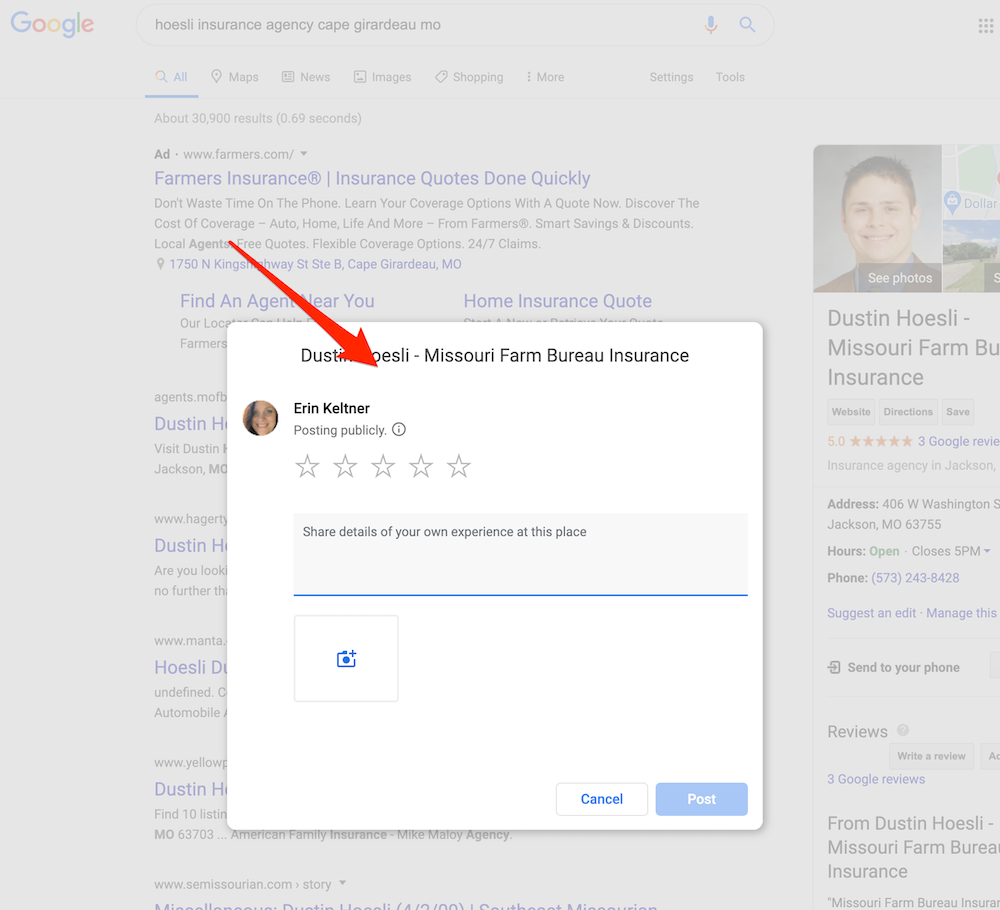Open the semissourian.com result dropdown arrow
Viewport: 1000px width, 910px height.
pyautogui.click(x=342, y=883)
